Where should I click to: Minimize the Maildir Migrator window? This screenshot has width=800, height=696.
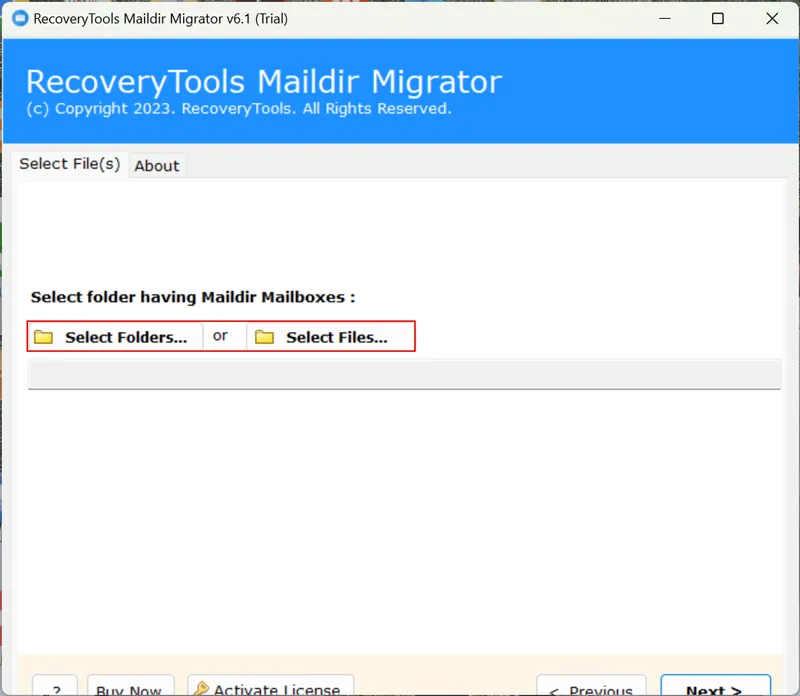tap(662, 19)
